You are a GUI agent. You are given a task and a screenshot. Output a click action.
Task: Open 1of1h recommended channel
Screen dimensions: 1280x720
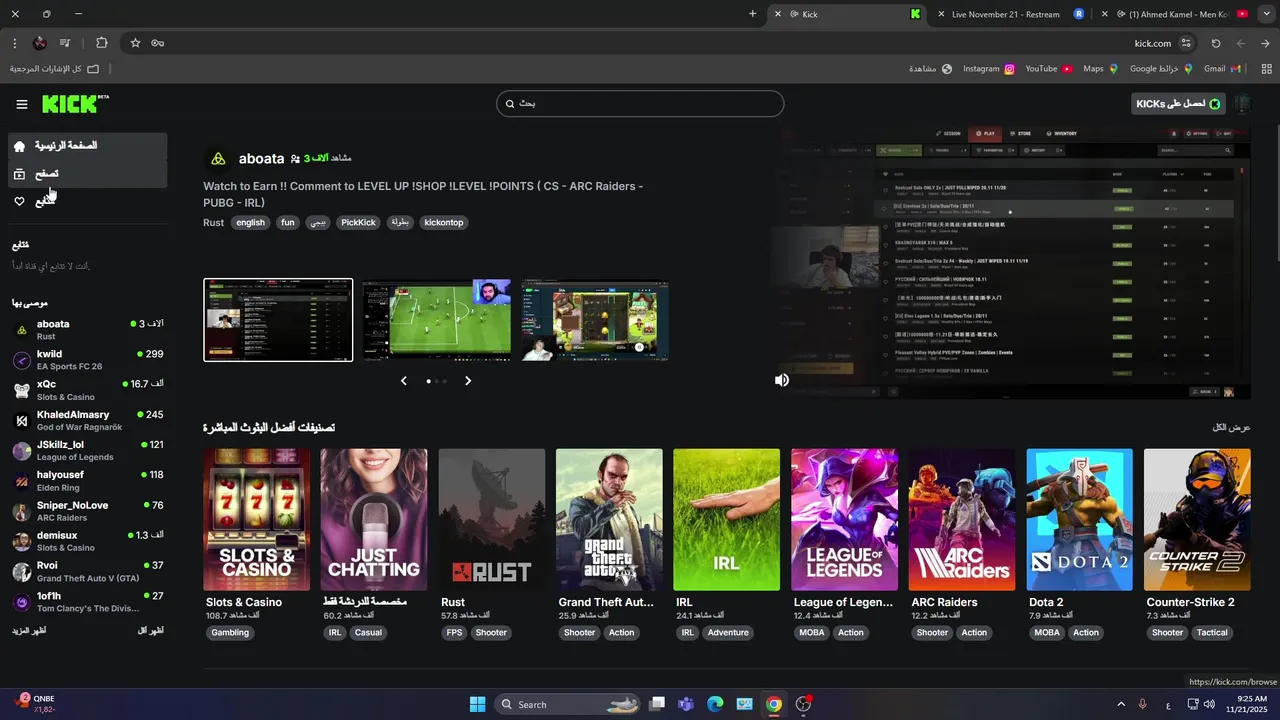pyautogui.click(x=87, y=601)
